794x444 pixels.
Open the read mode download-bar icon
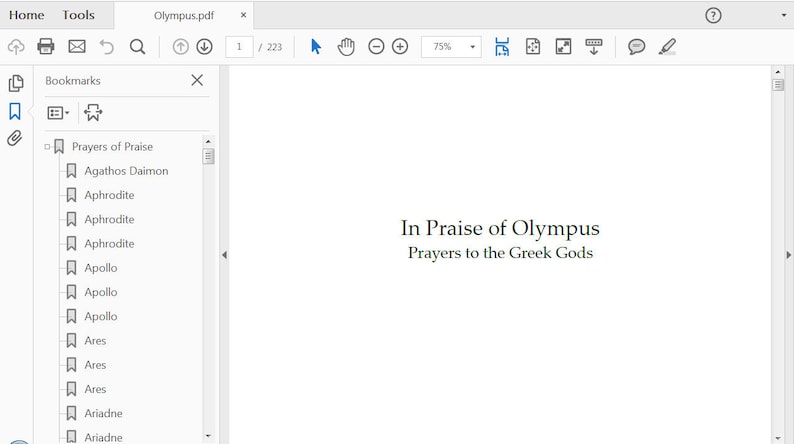pos(593,47)
